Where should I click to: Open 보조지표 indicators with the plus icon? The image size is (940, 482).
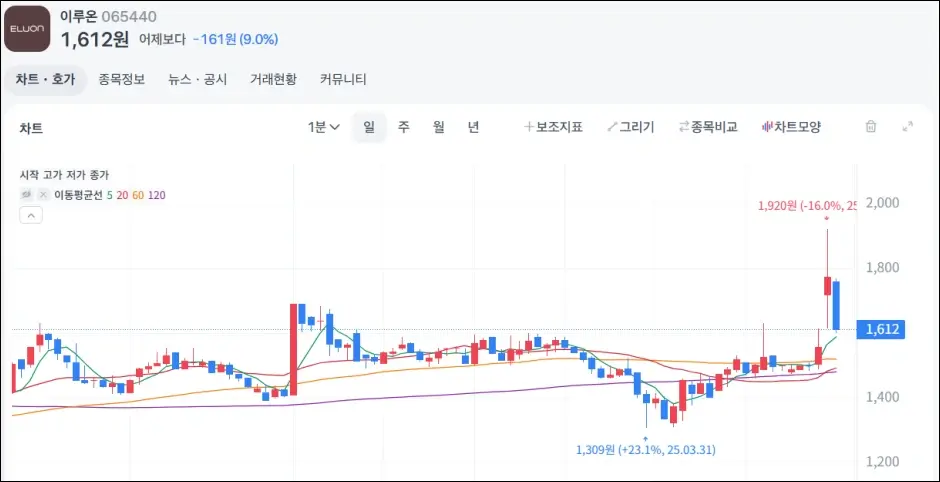[553, 127]
